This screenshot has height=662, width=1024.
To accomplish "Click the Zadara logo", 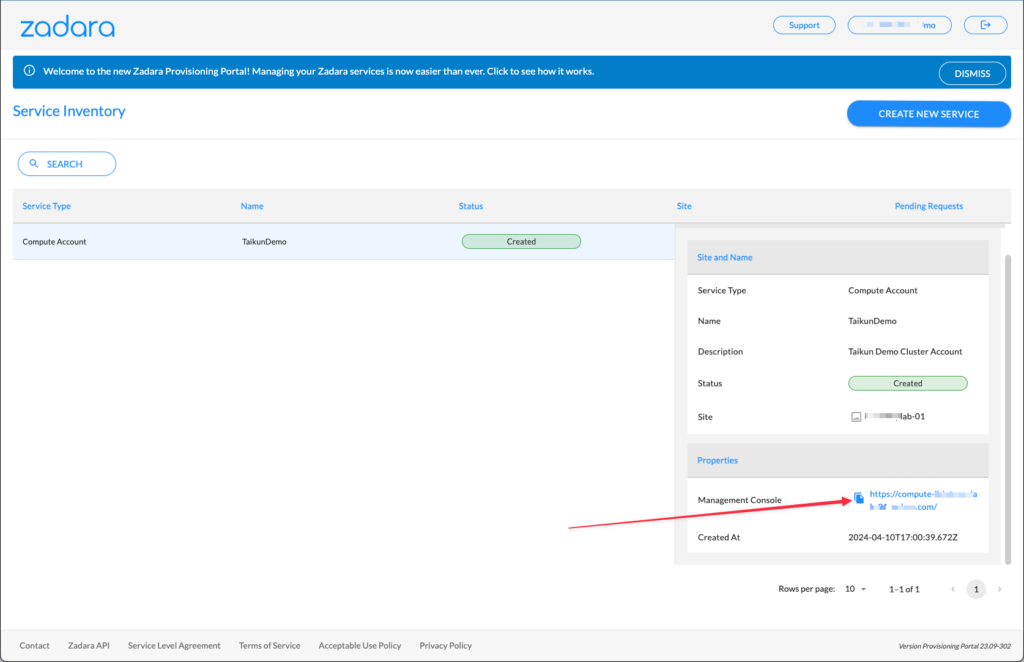I will [66, 25].
